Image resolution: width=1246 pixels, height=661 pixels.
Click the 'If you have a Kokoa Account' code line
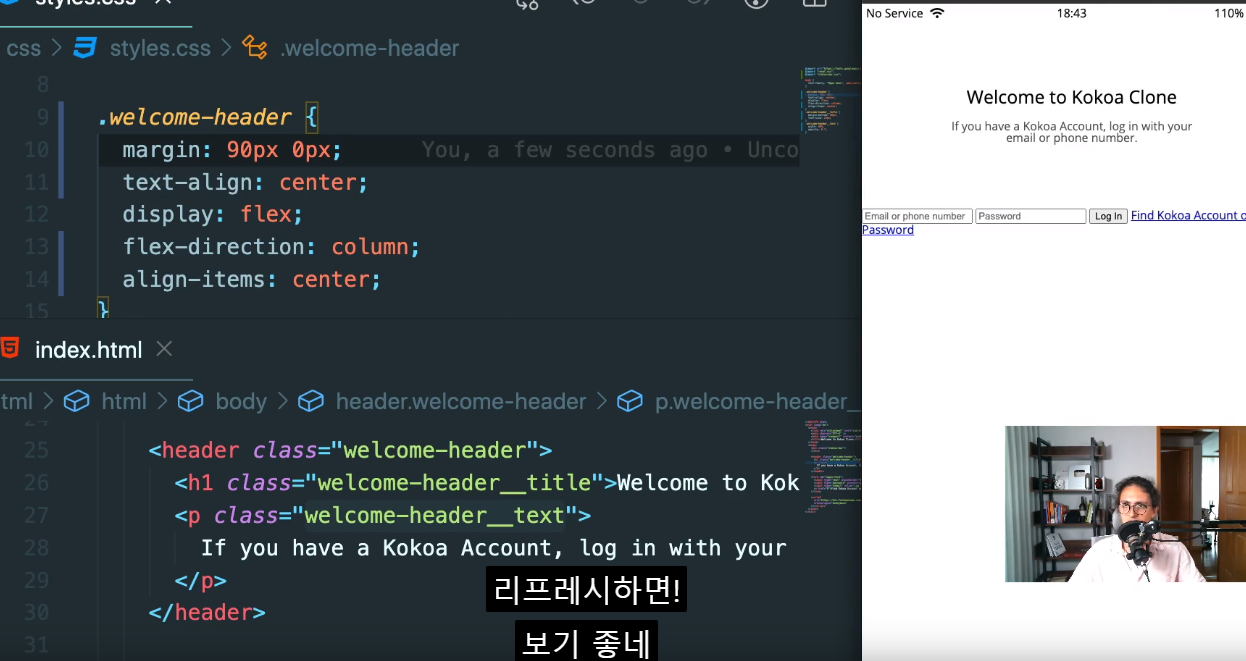click(494, 547)
